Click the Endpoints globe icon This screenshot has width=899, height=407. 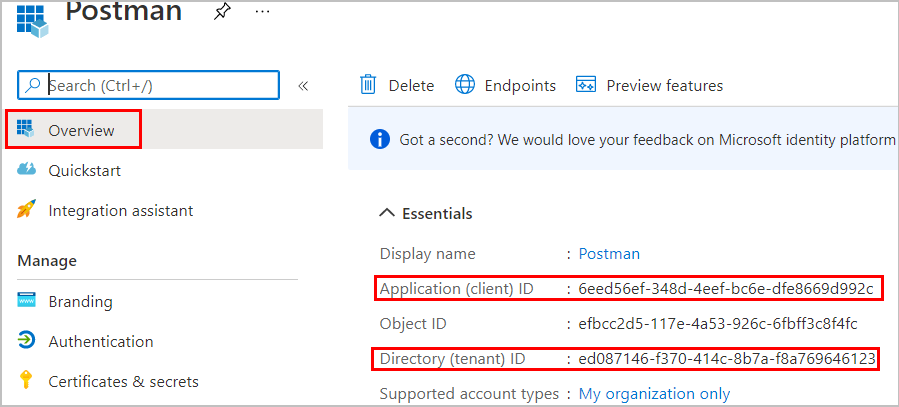465,85
